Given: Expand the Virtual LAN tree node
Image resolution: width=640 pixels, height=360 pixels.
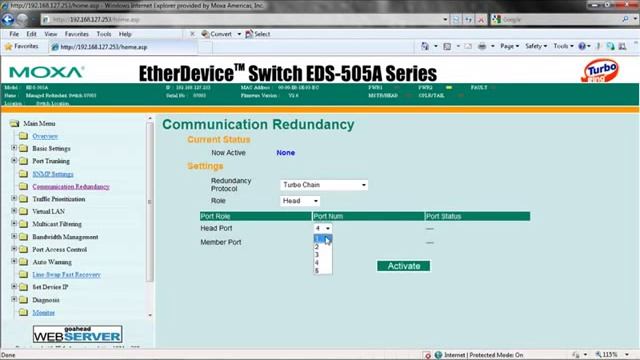Looking at the screenshot, I should point(14,211).
